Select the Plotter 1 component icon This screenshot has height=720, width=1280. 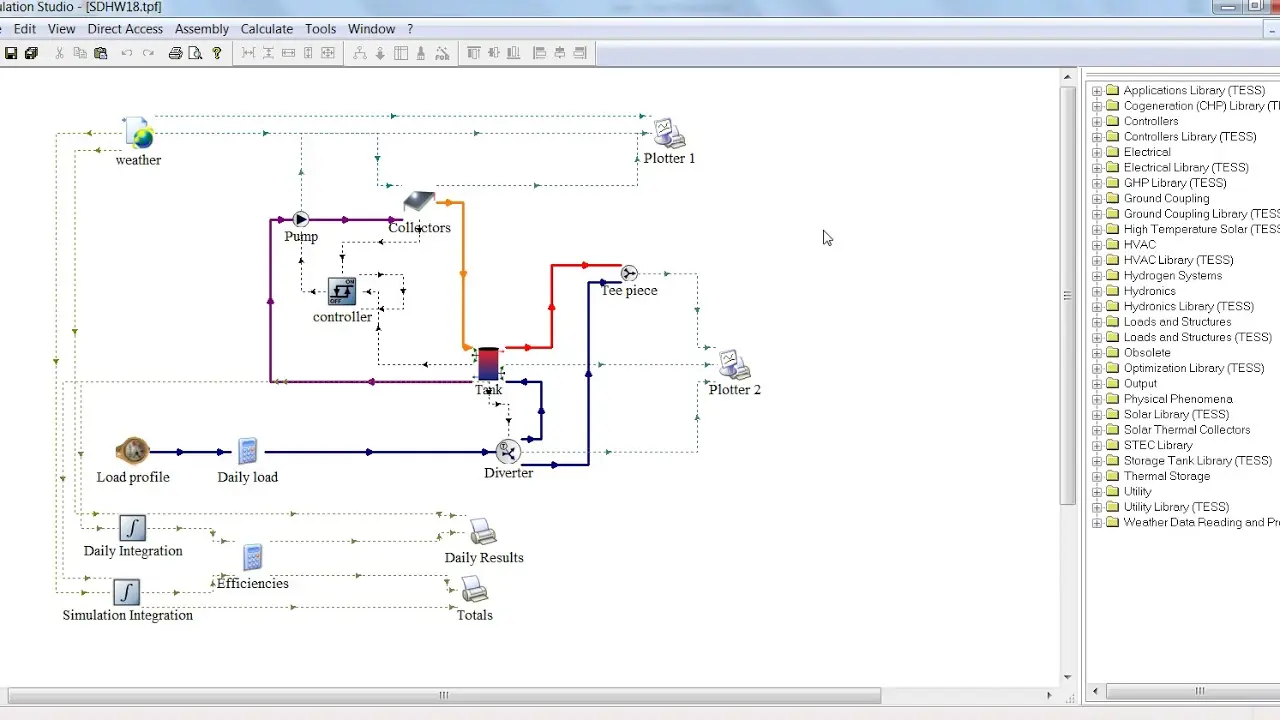tap(668, 133)
